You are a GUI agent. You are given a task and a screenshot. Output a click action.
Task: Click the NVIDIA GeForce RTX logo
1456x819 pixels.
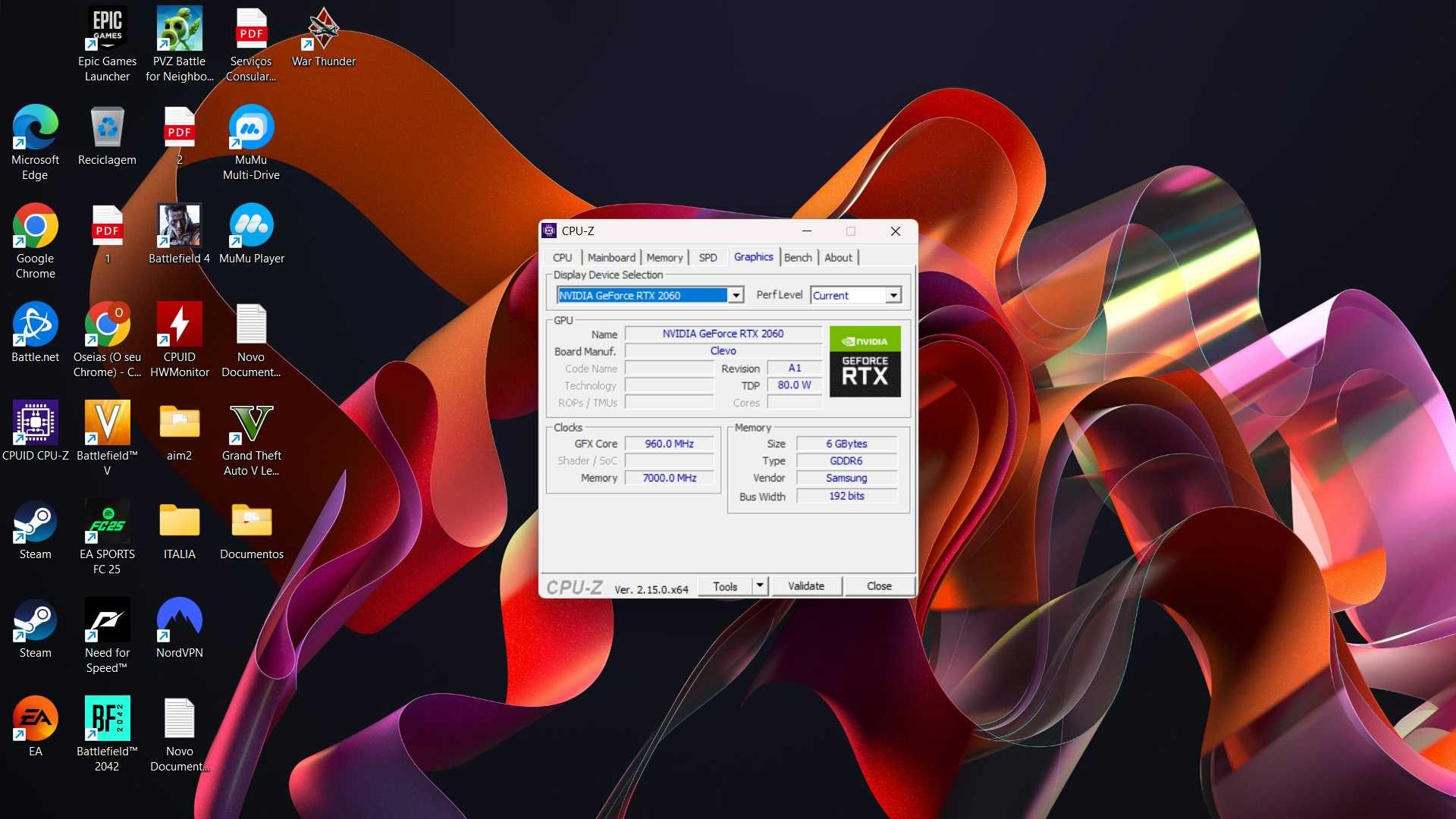tap(864, 362)
